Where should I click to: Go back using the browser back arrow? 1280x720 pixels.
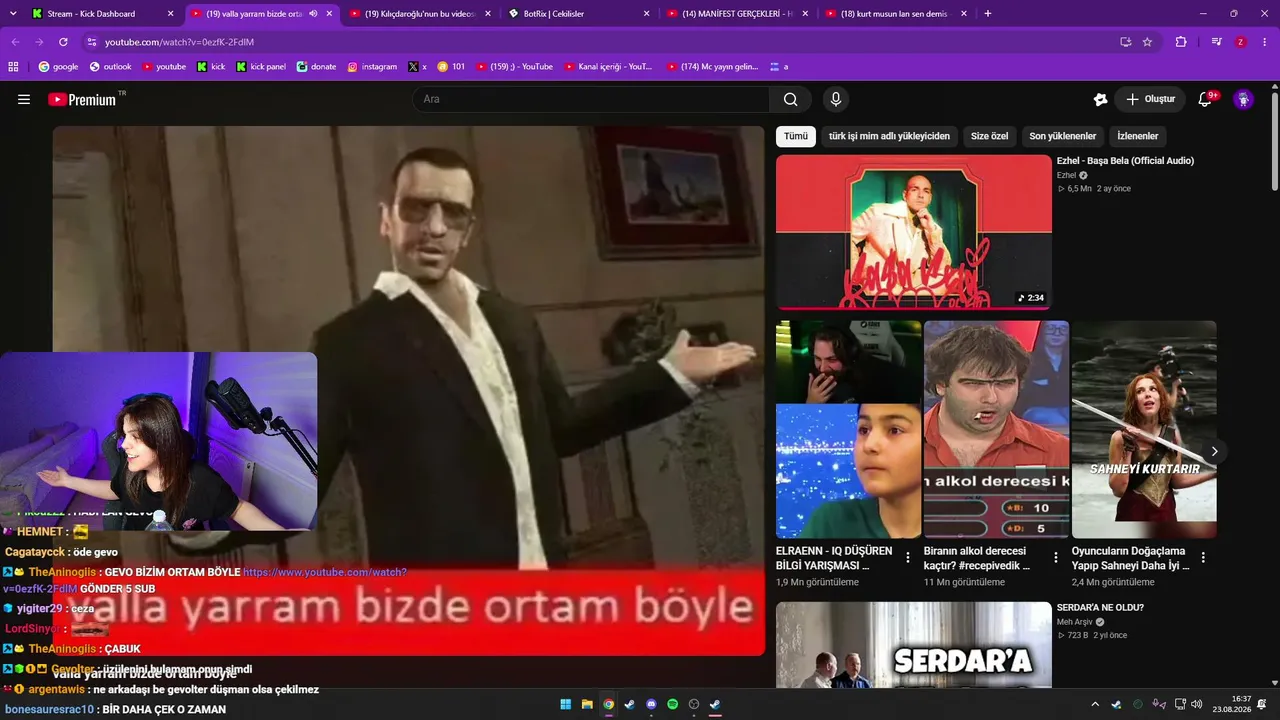tap(15, 42)
